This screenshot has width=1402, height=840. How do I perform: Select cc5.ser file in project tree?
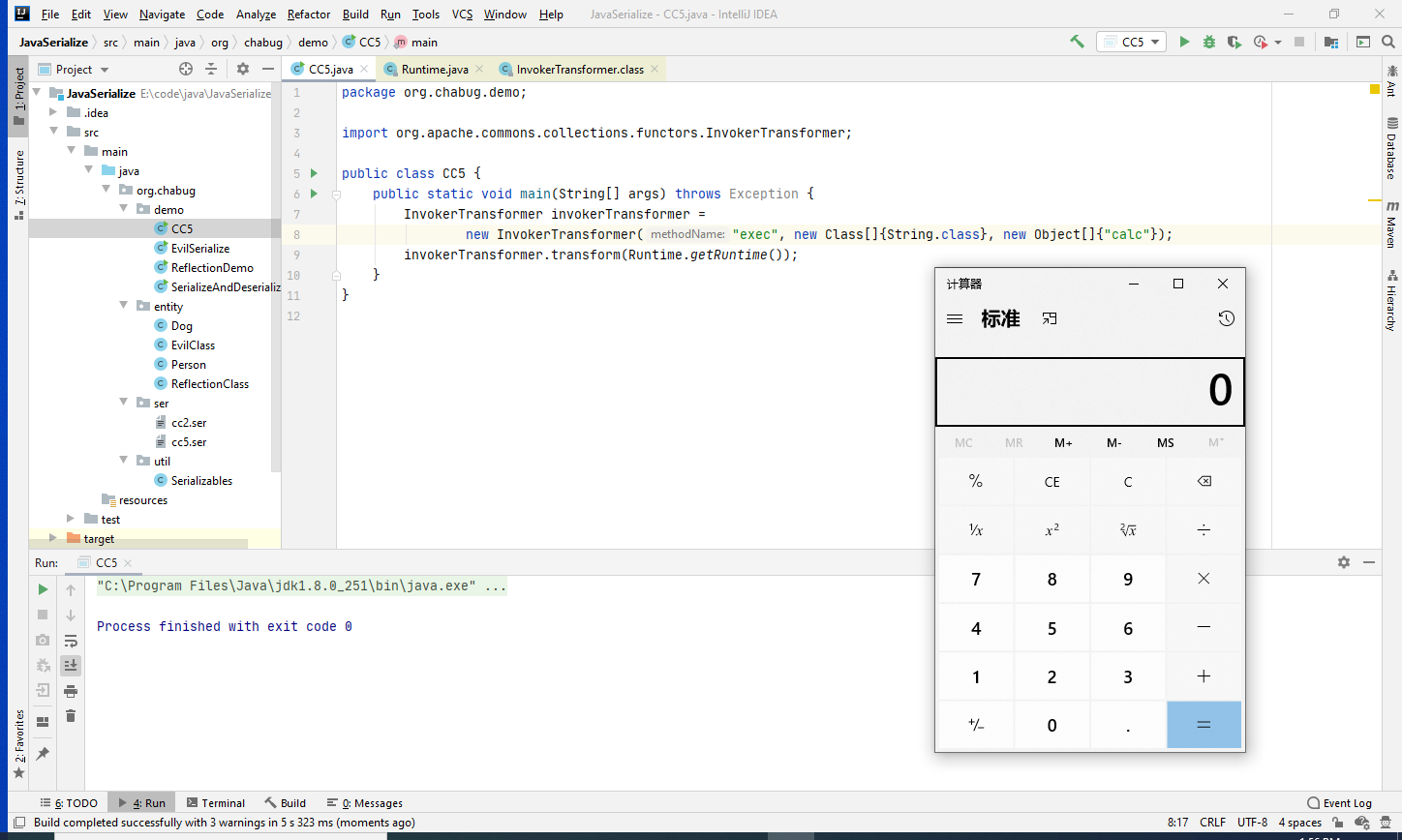pyautogui.click(x=189, y=441)
